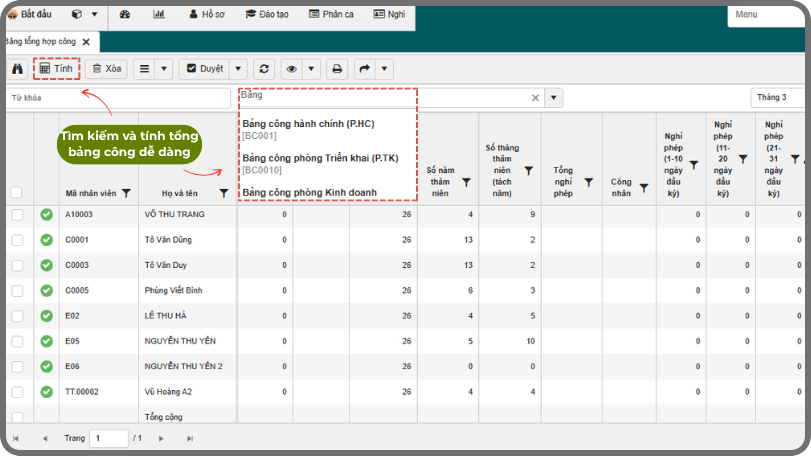Image resolution: width=811 pixels, height=456 pixels.
Task: Filter Nghỉ phép (11-20 ngày) column
Action: click(x=743, y=159)
